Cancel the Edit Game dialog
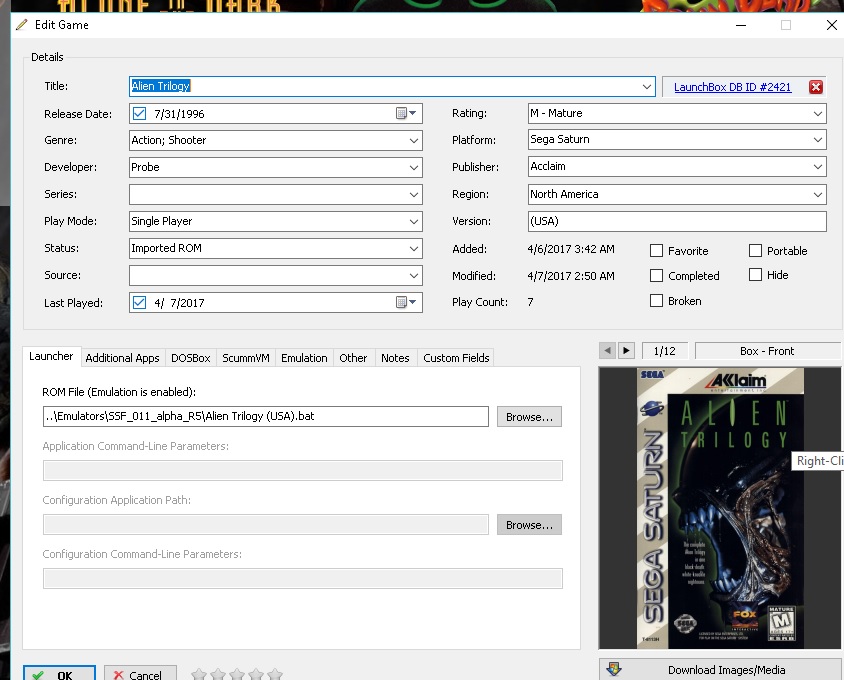This screenshot has height=680, width=844. click(140, 673)
